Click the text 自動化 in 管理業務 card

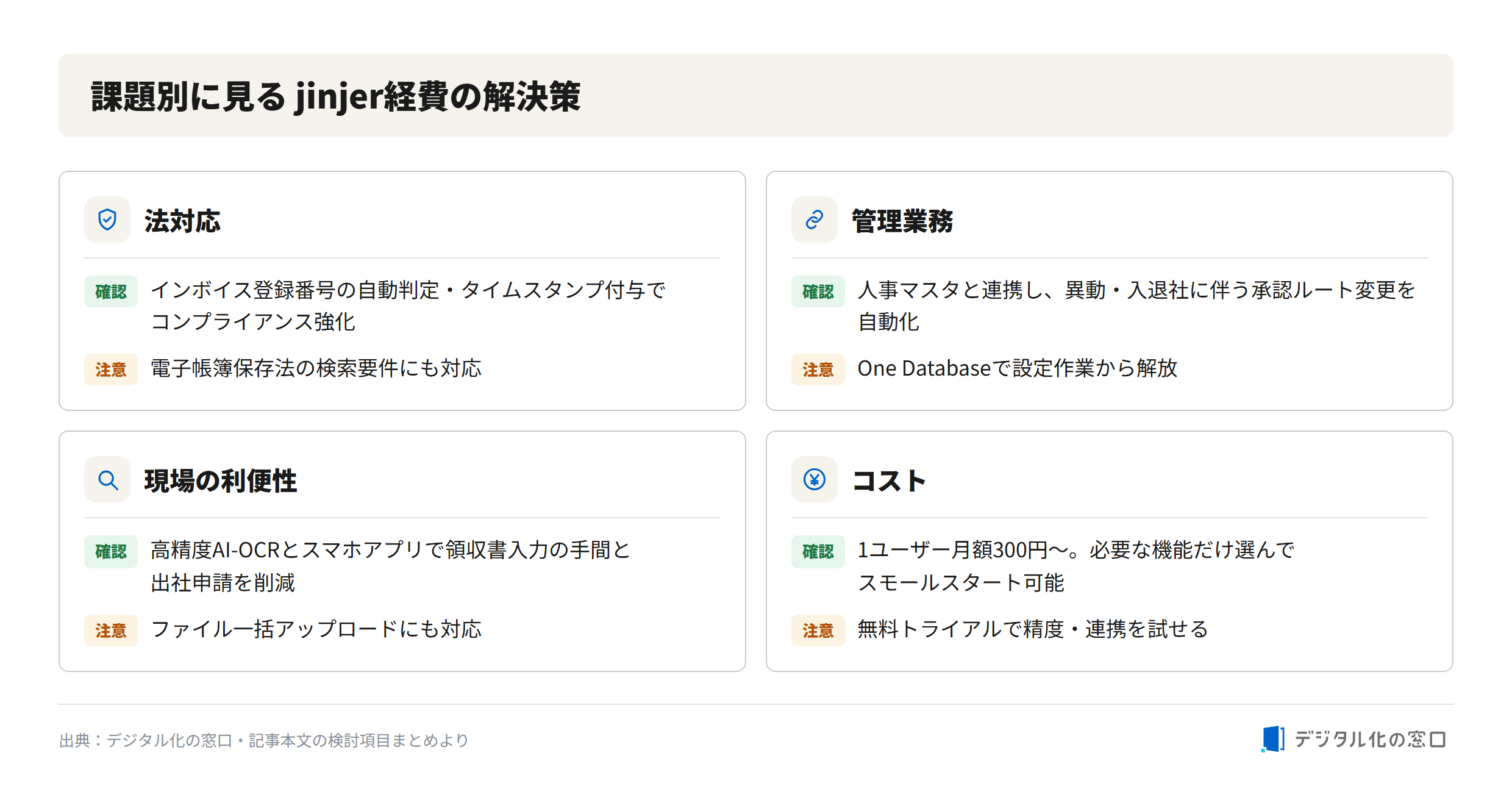(x=888, y=322)
